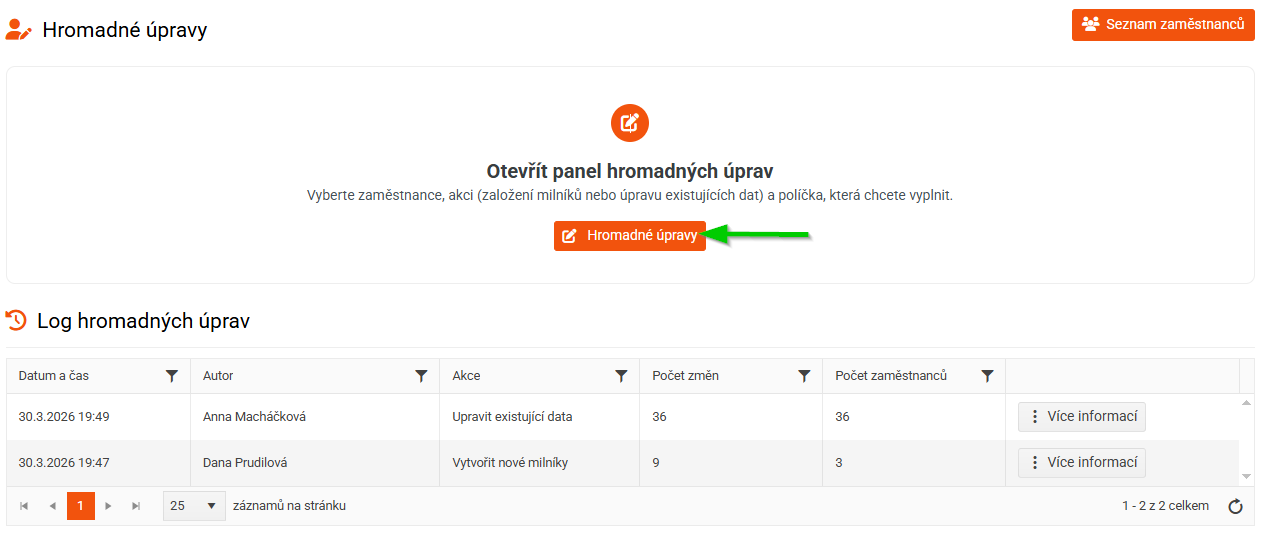Viewport: 1261px width, 533px height.
Task: Open Více informací for Anna Macháčková
Action: coord(1081,417)
